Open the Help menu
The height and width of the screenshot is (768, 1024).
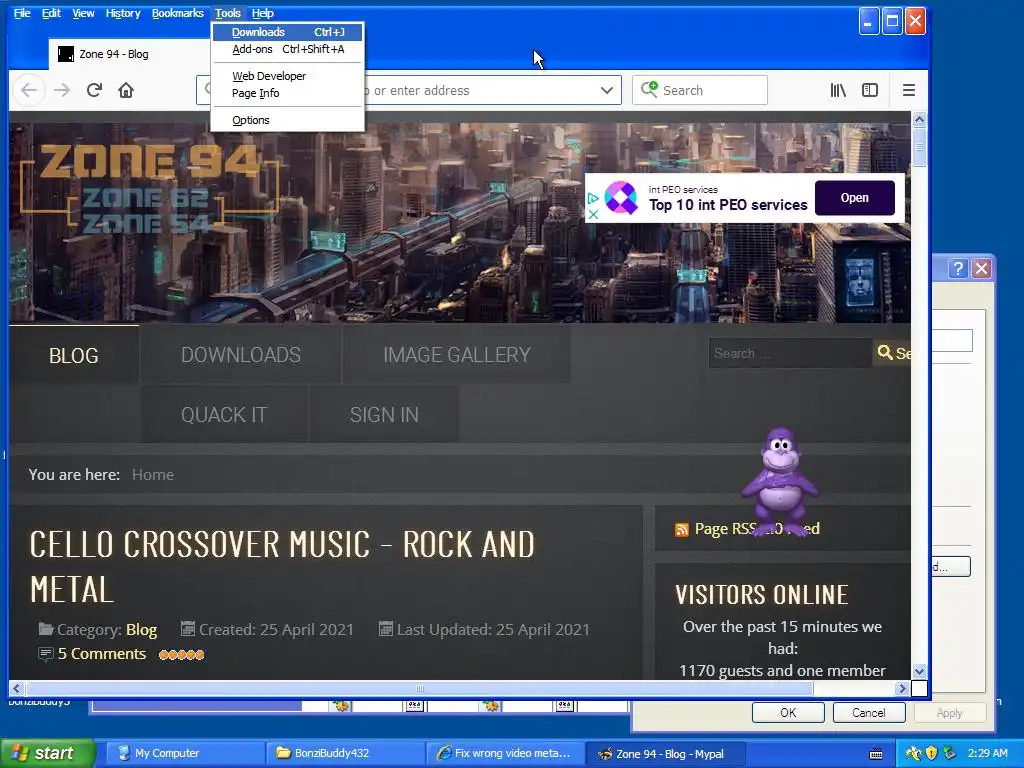click(263, 13)
